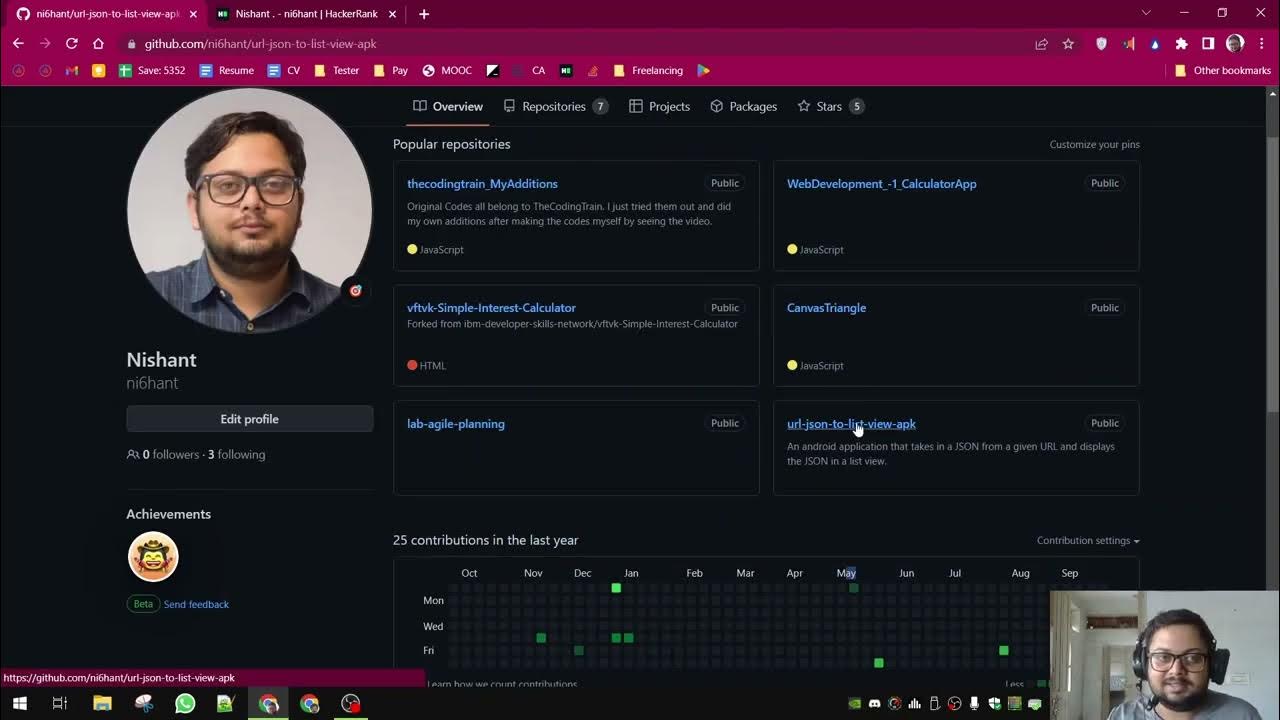
Task: View site information lock icon
Action: coord(131,44)
